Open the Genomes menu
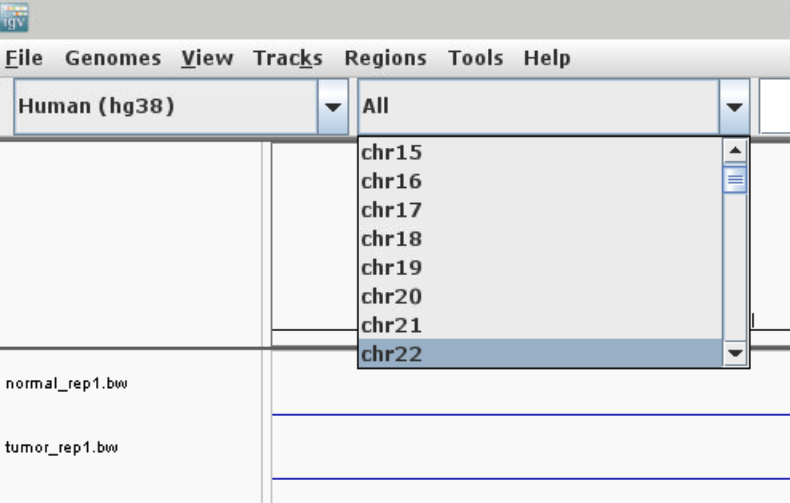The image size is (790, 503). tap(112, 58)
